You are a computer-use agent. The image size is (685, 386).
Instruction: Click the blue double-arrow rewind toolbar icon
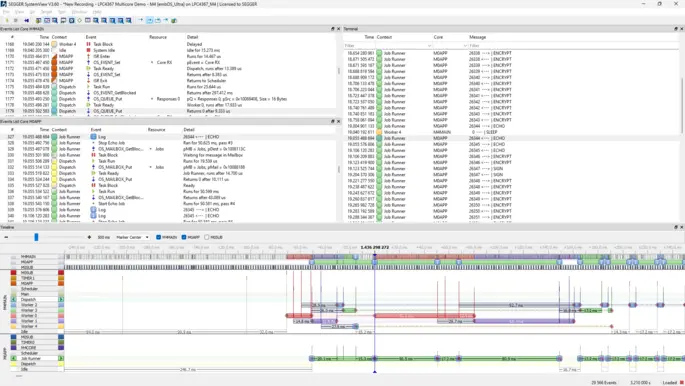point(26,20)
